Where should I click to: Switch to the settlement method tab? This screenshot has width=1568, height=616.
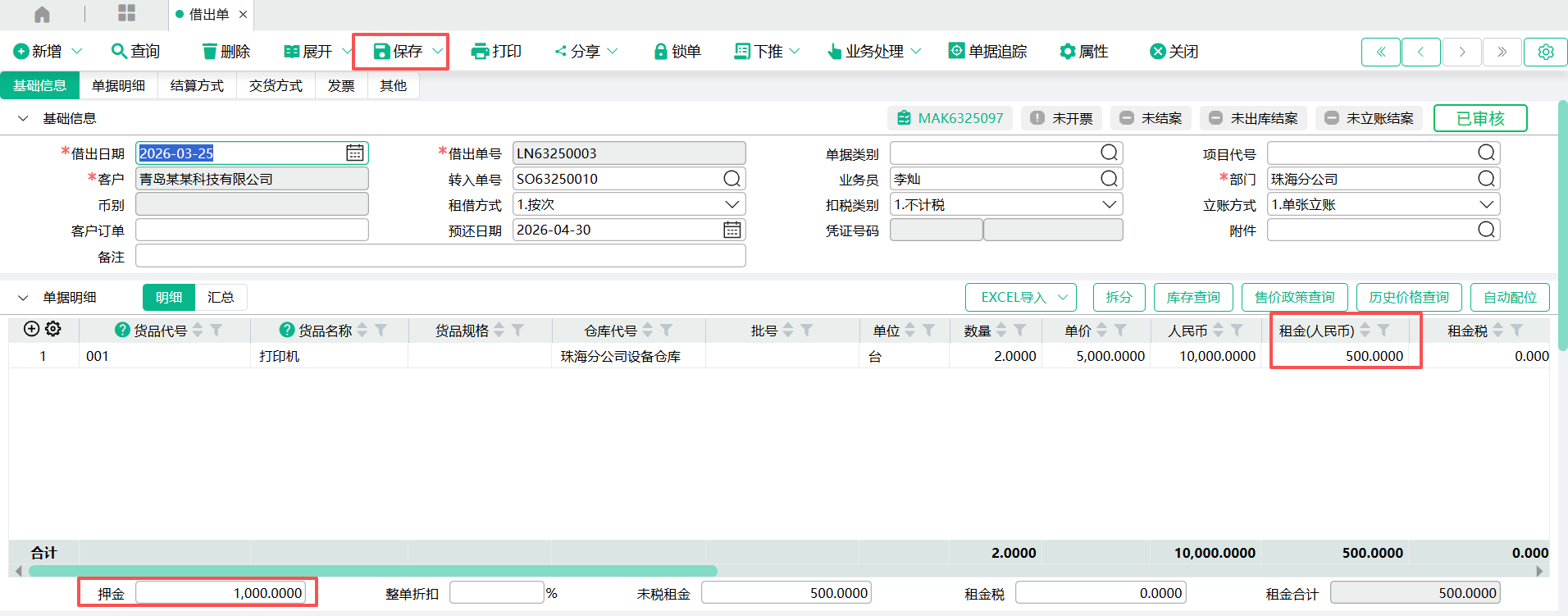click(197, 85)
